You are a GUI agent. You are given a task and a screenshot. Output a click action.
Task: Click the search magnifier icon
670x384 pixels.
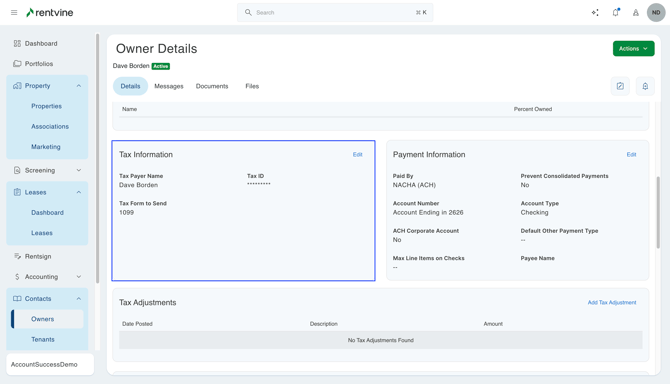pyautogui.click(x=248, y=12)
